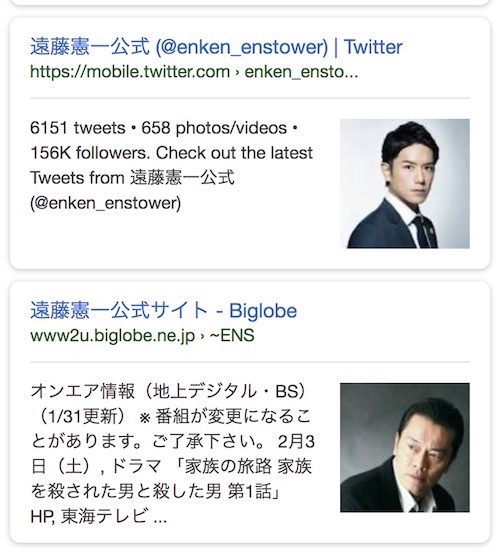The image size is (500, 552).
Task: Open the 遠藤憲一公式サイト - Biglobe title
Action: 163,310
